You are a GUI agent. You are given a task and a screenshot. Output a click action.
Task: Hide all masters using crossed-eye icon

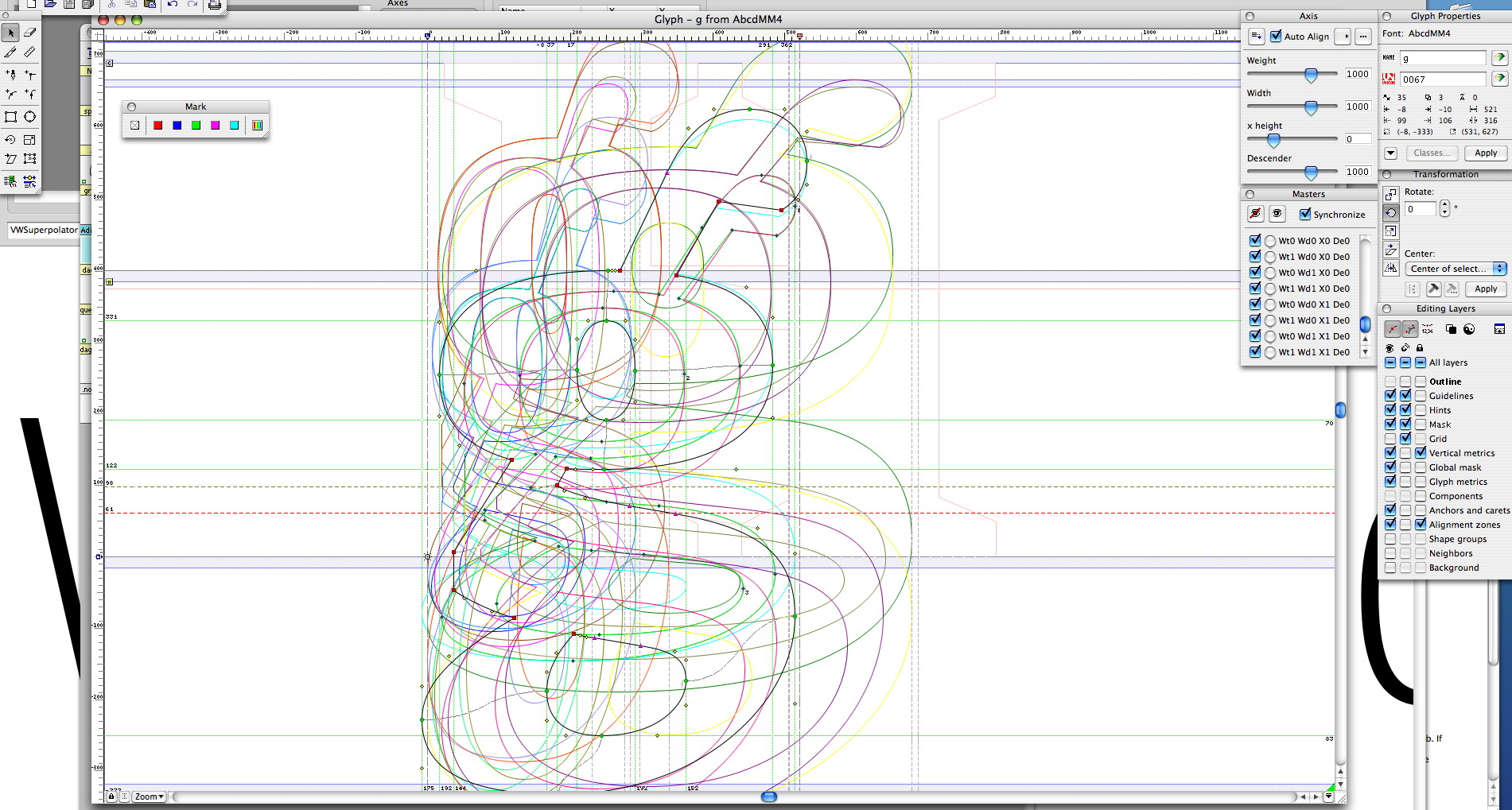coord(1255,214)
